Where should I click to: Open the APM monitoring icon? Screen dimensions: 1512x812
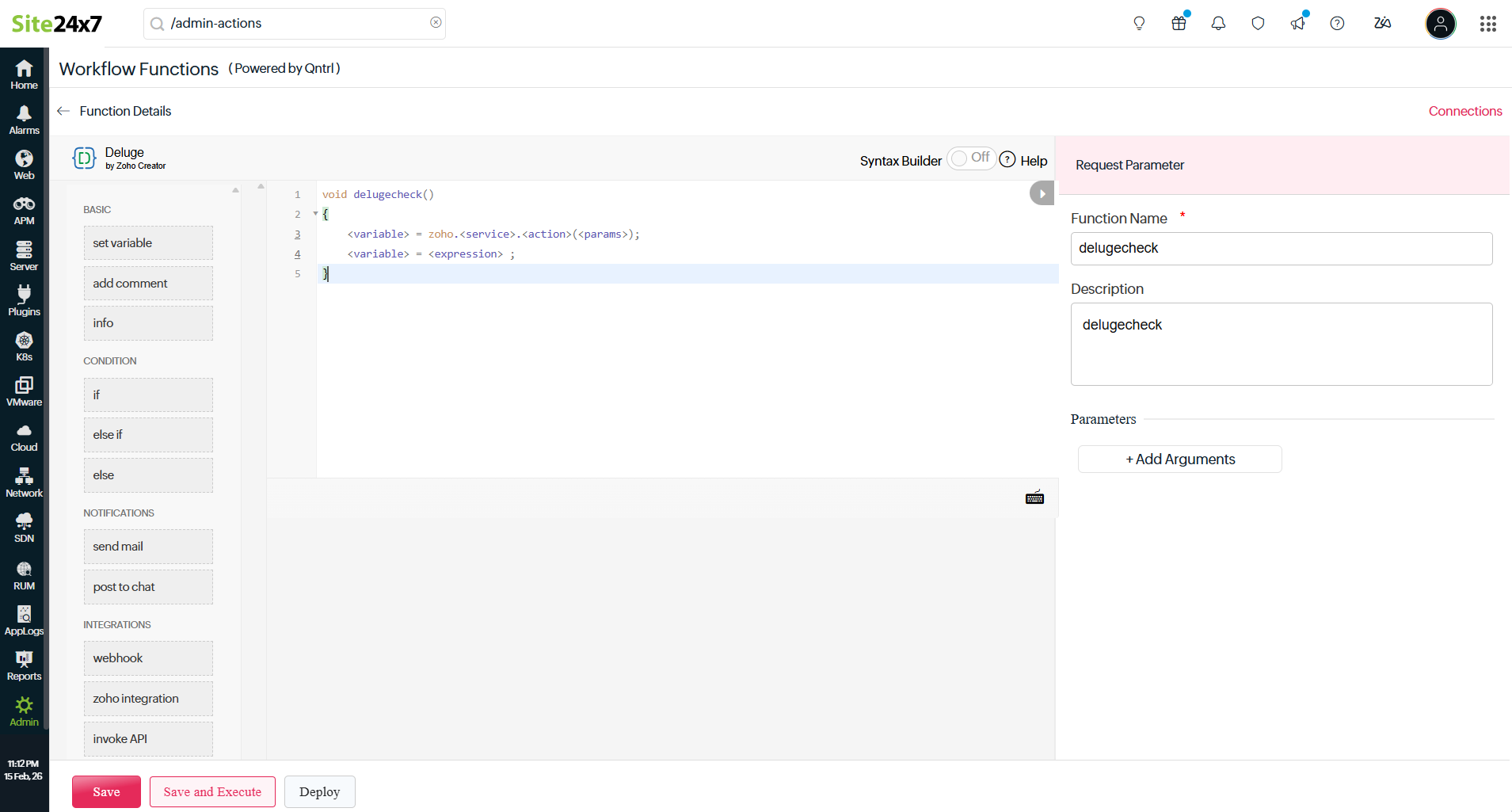point(24,211)
